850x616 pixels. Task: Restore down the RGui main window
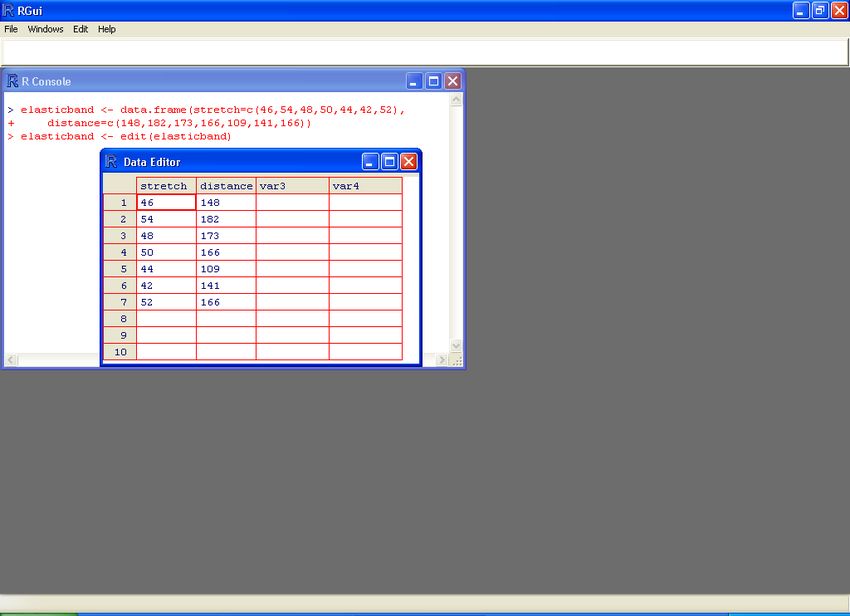point(820,10)
